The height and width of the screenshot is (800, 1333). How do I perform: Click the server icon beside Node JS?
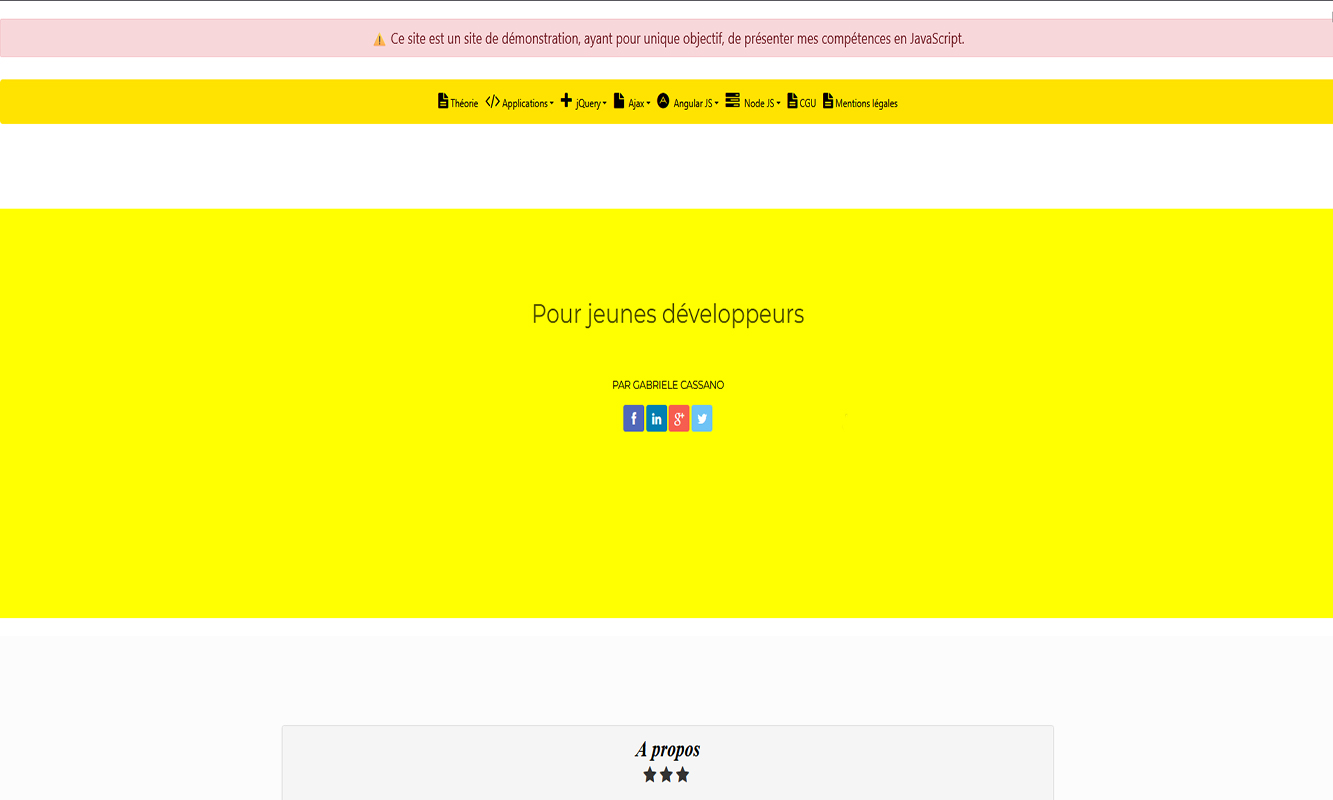(733, 101)
